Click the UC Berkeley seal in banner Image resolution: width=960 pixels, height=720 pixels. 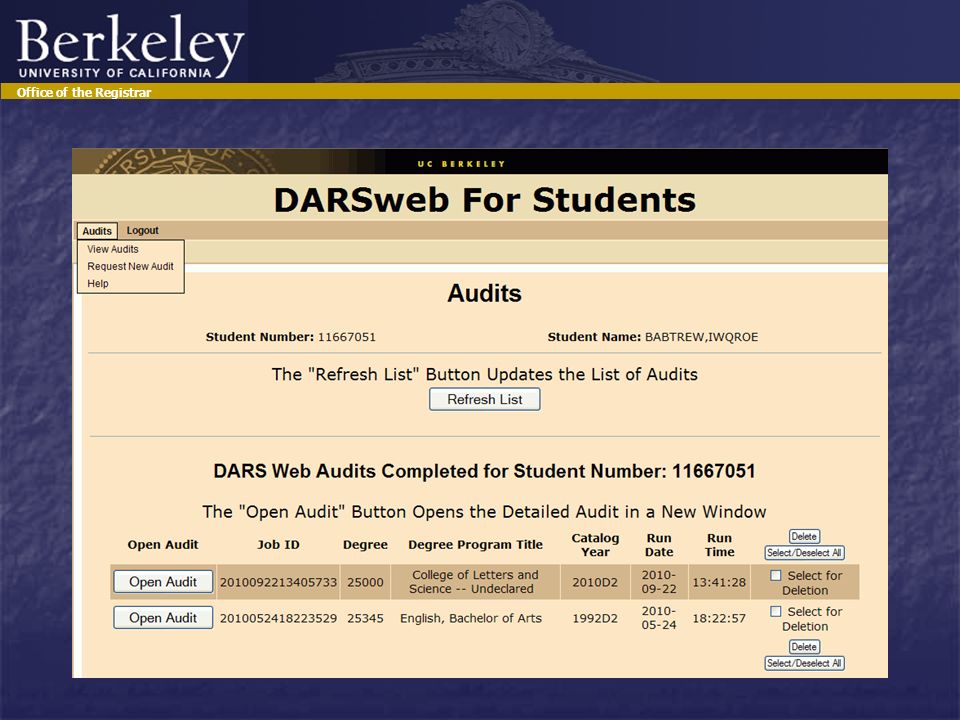(184, 162)
